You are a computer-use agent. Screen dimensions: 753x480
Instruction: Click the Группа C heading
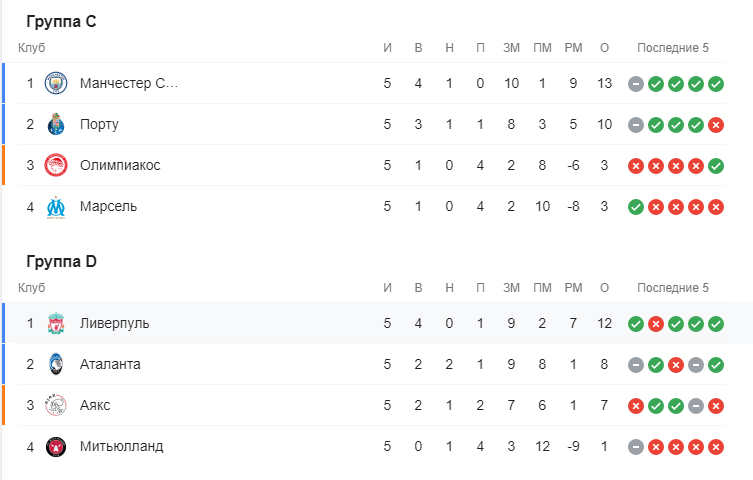tap(61, 22)
